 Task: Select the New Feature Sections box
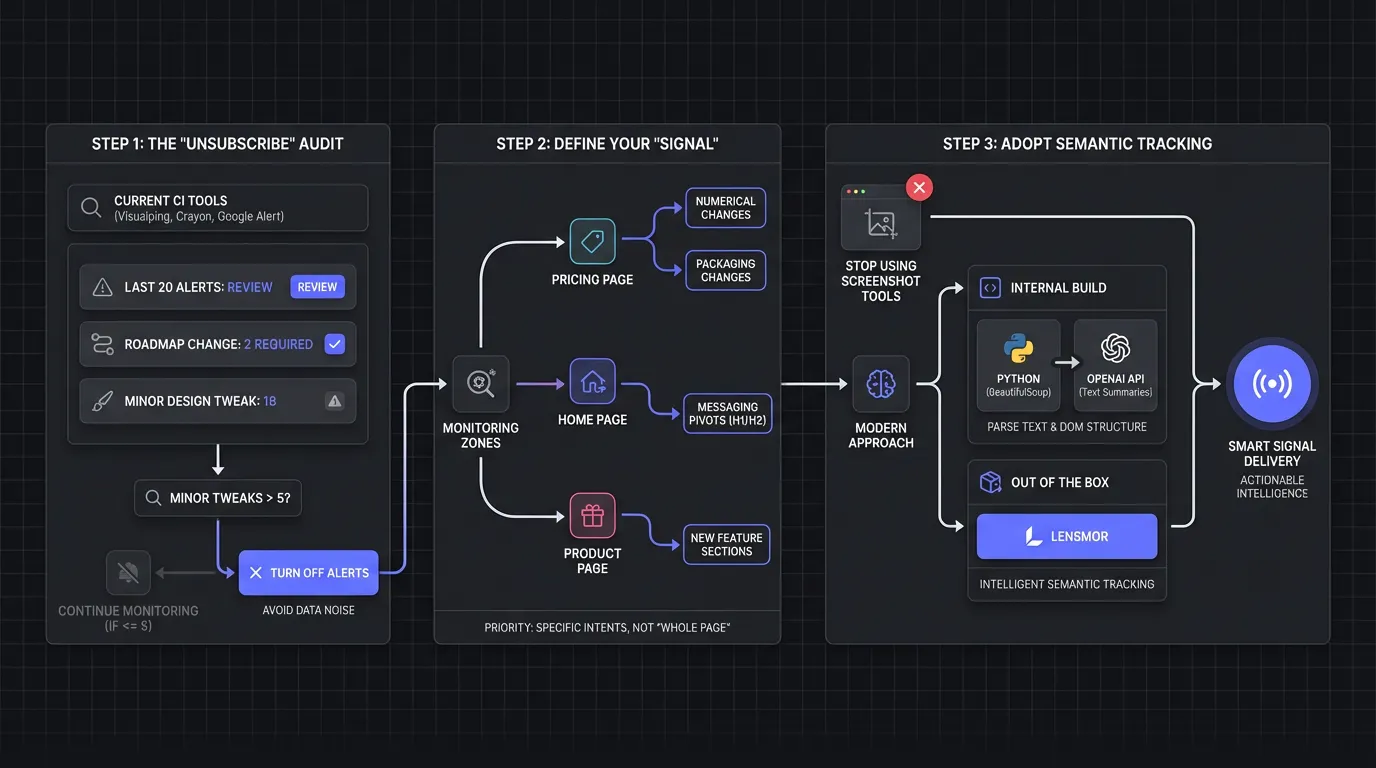tap(726, 544)
